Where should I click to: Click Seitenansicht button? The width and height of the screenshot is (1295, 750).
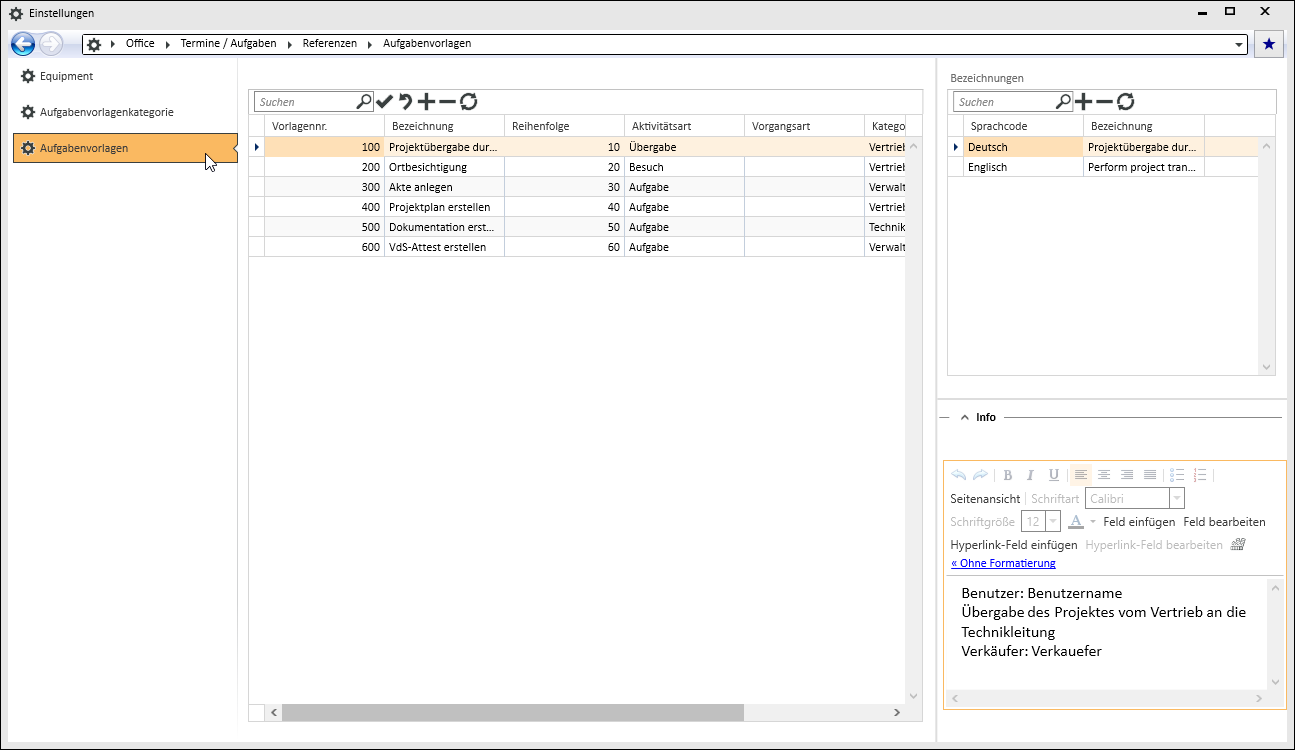coord(985,498)
